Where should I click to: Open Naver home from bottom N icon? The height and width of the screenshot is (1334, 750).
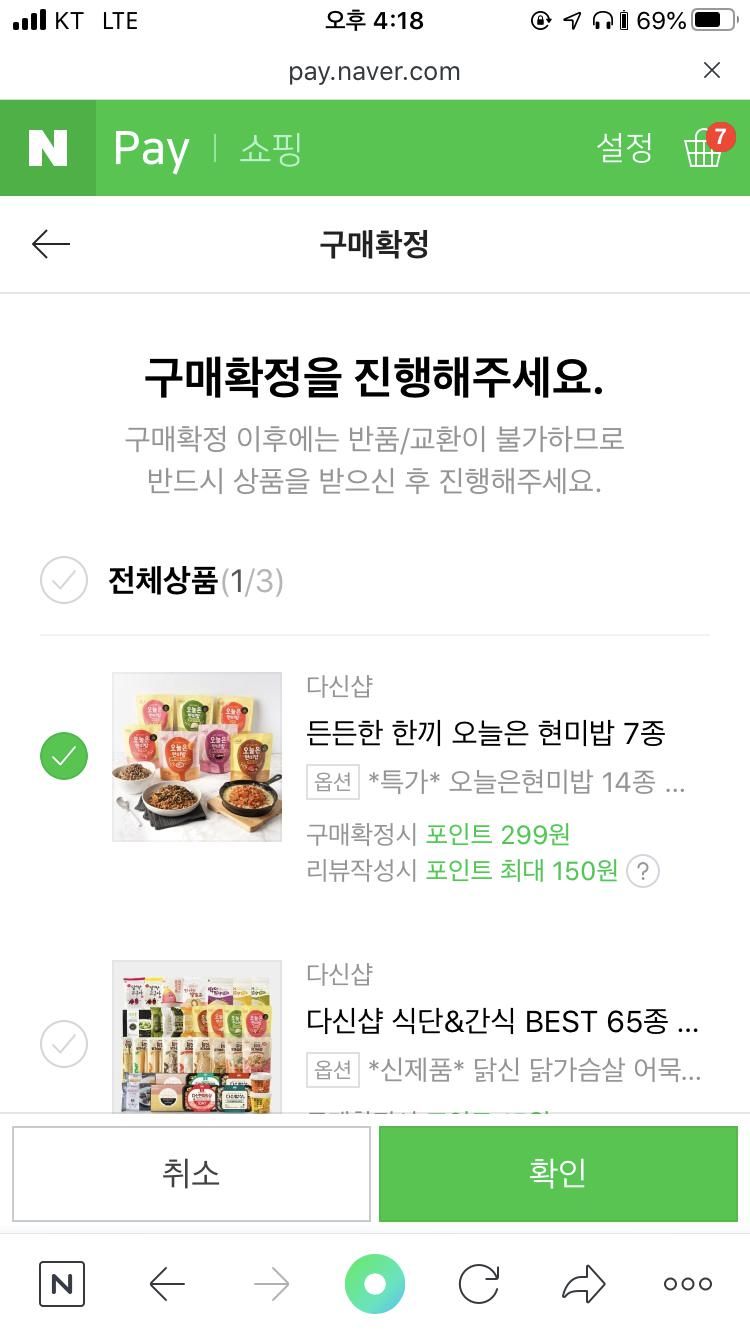click(x=62, y=1284)
